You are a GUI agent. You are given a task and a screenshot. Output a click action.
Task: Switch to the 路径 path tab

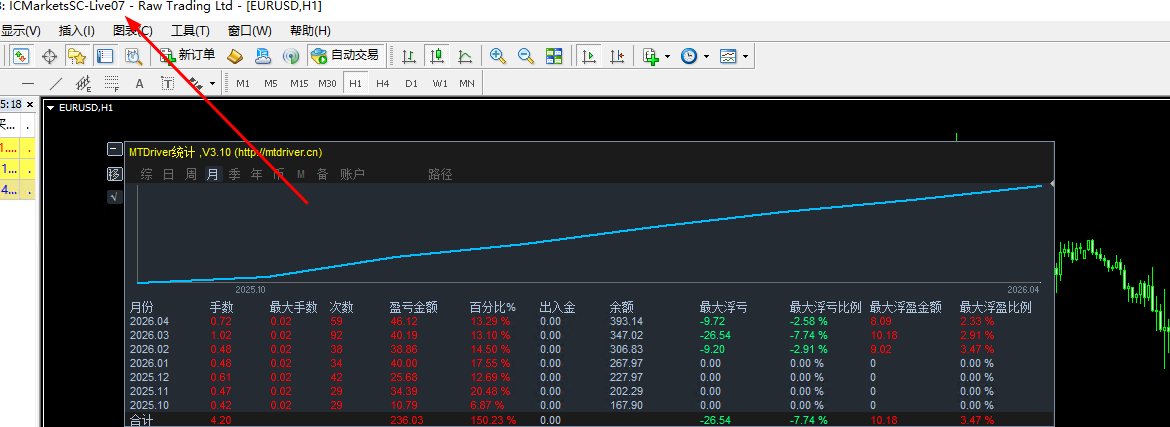pos(440,175)
